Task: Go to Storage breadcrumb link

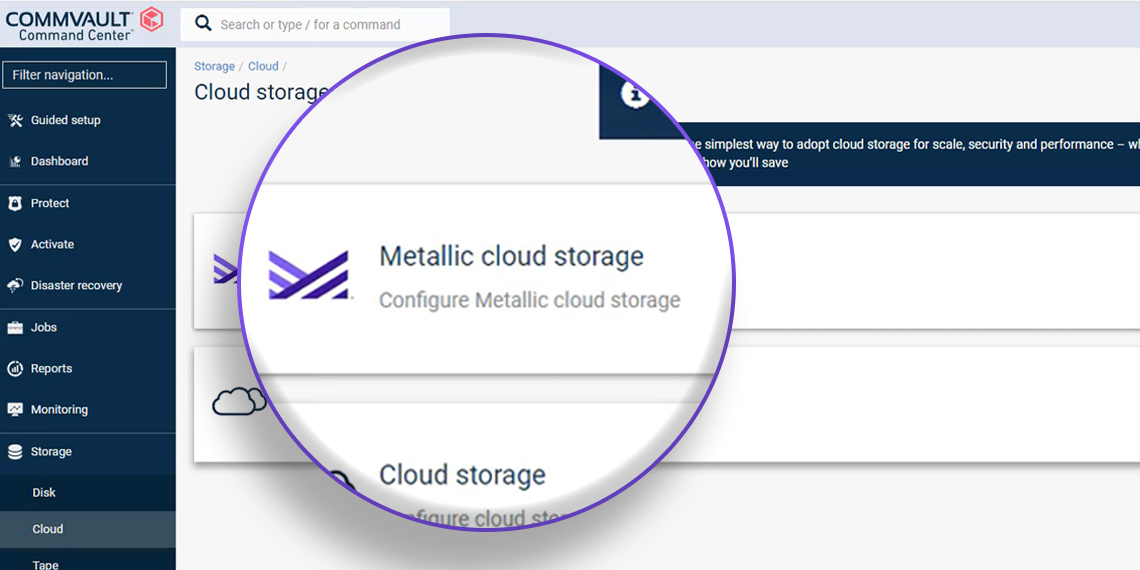Action: tap(214, 66)
